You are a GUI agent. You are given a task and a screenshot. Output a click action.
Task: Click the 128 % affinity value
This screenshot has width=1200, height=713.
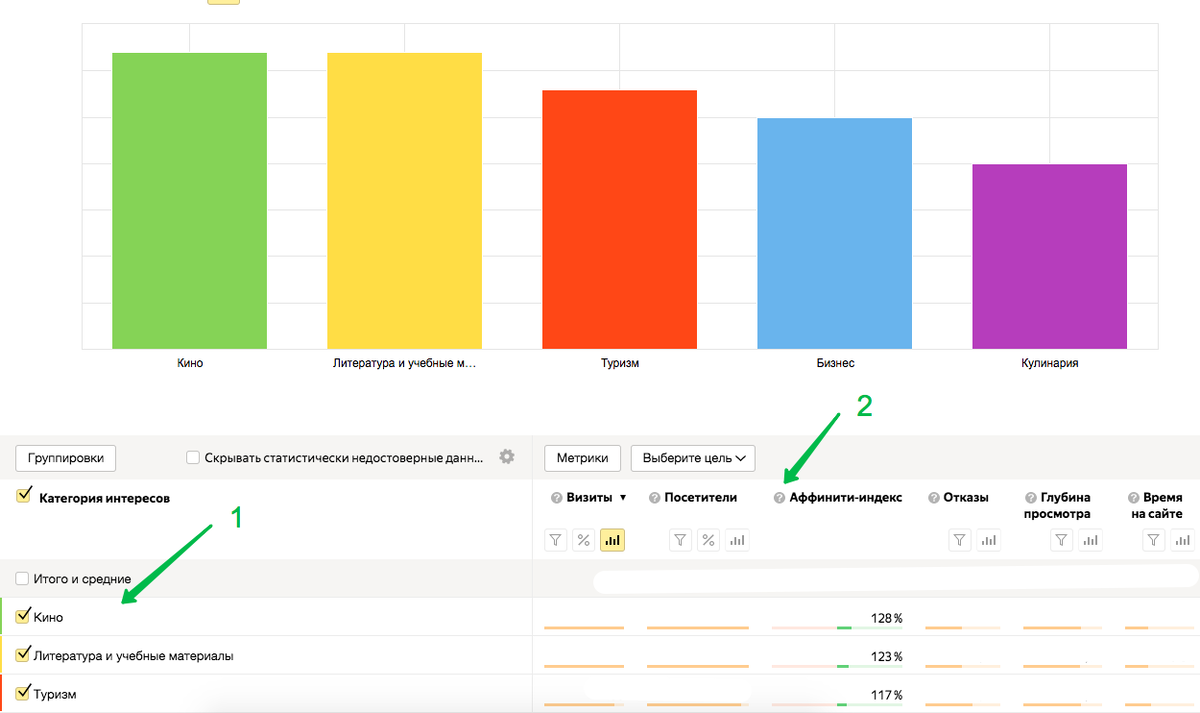(x=887, y=618)
